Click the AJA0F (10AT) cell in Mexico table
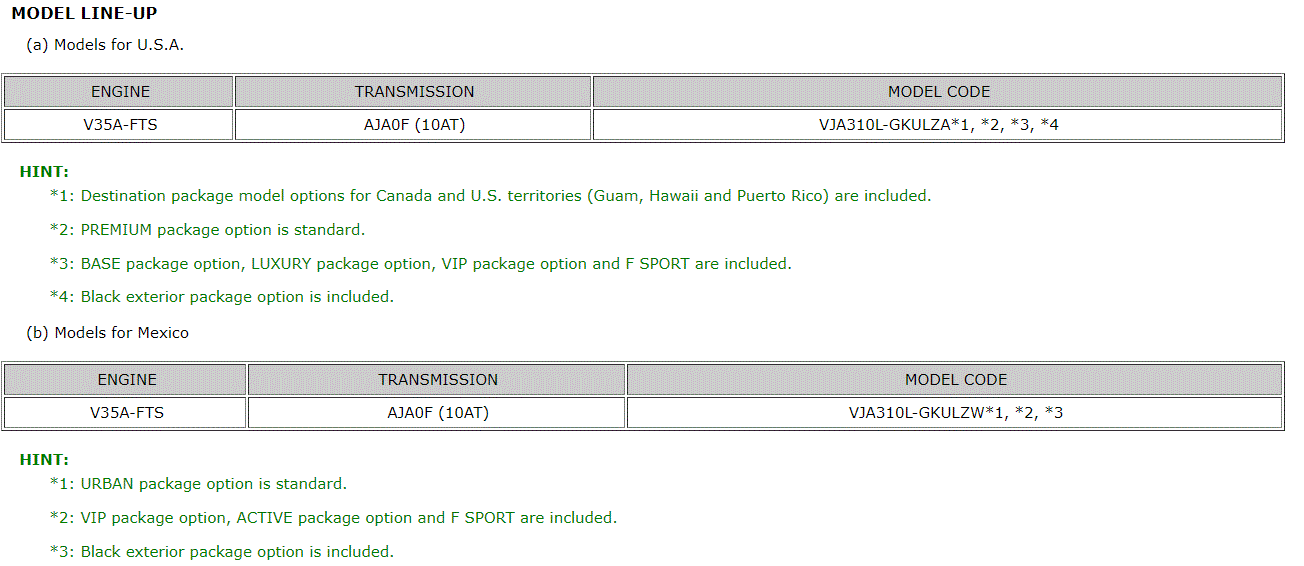 [438, 412]
